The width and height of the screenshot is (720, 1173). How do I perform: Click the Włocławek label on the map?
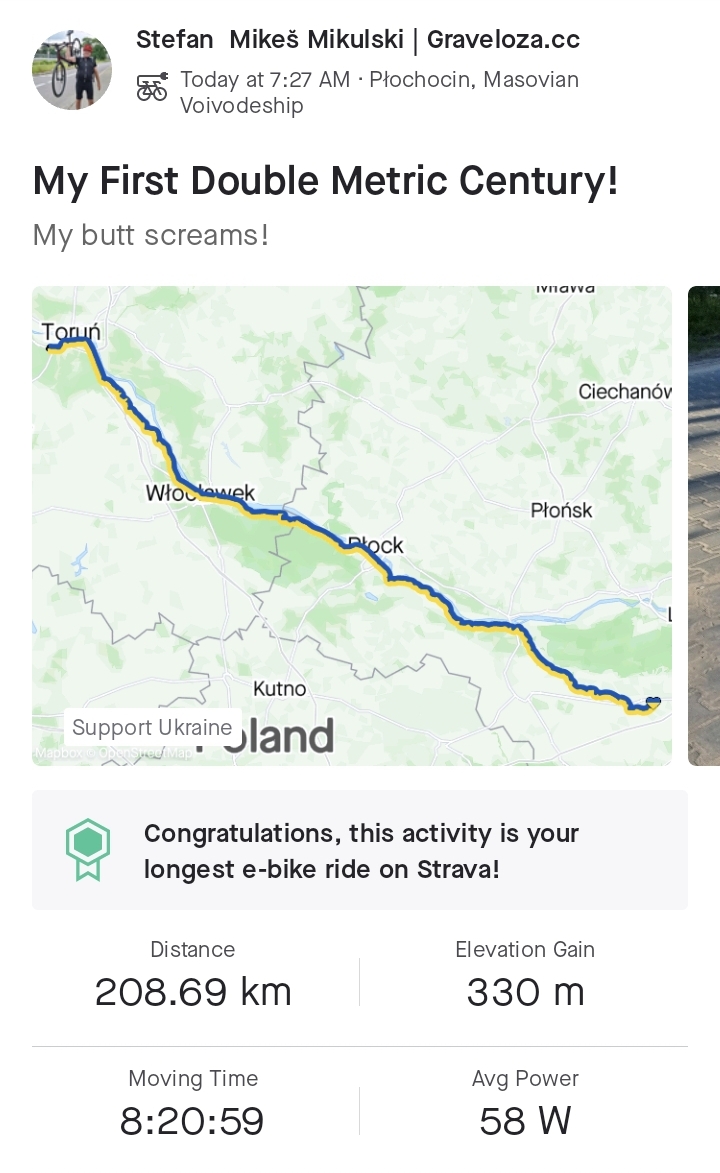click(200, 493)
